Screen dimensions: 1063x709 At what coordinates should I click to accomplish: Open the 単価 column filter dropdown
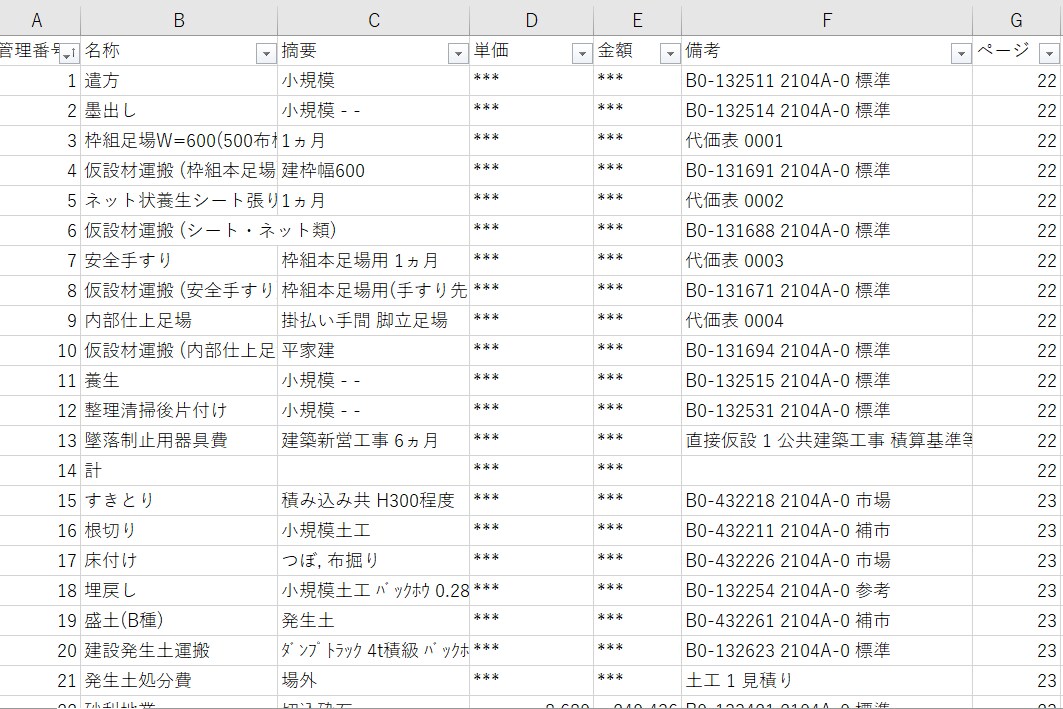click(x=582, y=54)
